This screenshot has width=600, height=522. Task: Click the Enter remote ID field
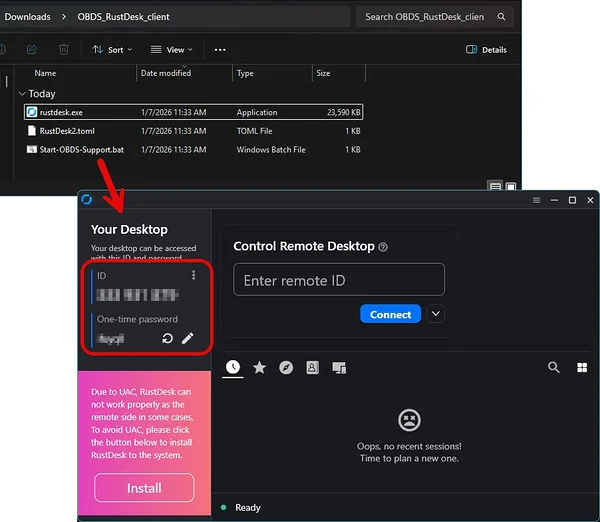(x=339, y=280)
